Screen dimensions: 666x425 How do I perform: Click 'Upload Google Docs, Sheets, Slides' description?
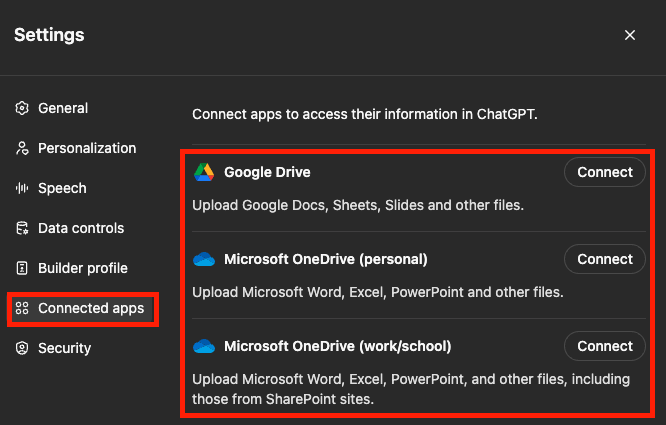tap(358, 205)
